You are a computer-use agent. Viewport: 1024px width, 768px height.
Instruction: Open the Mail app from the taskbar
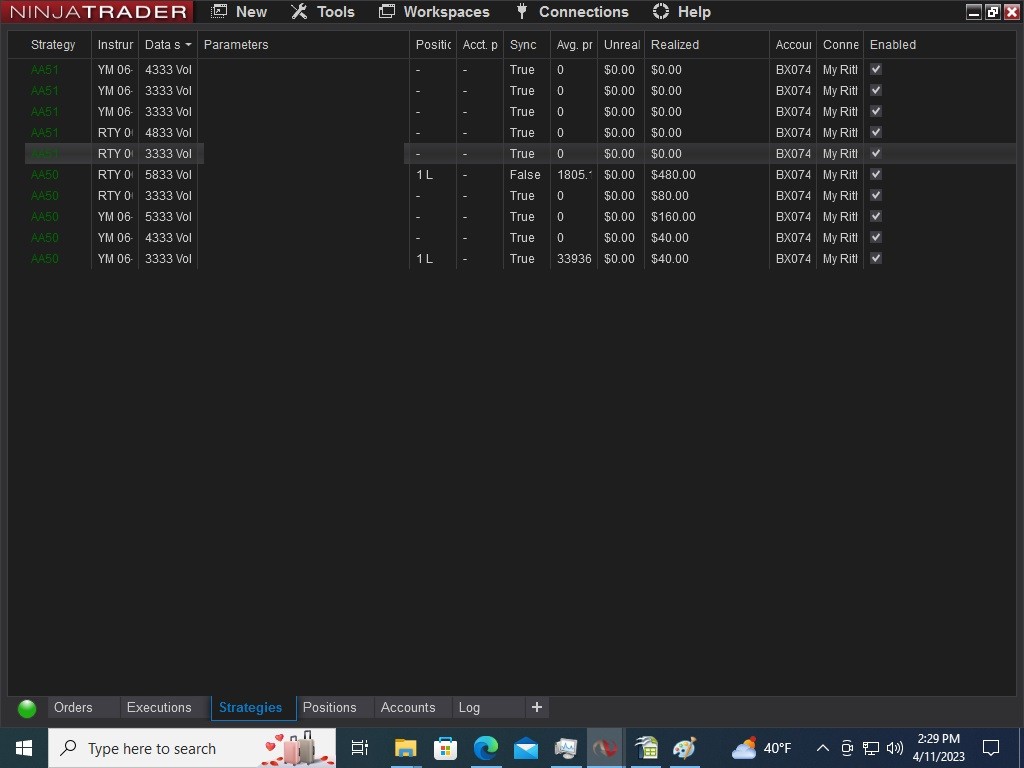click(526, 748)
